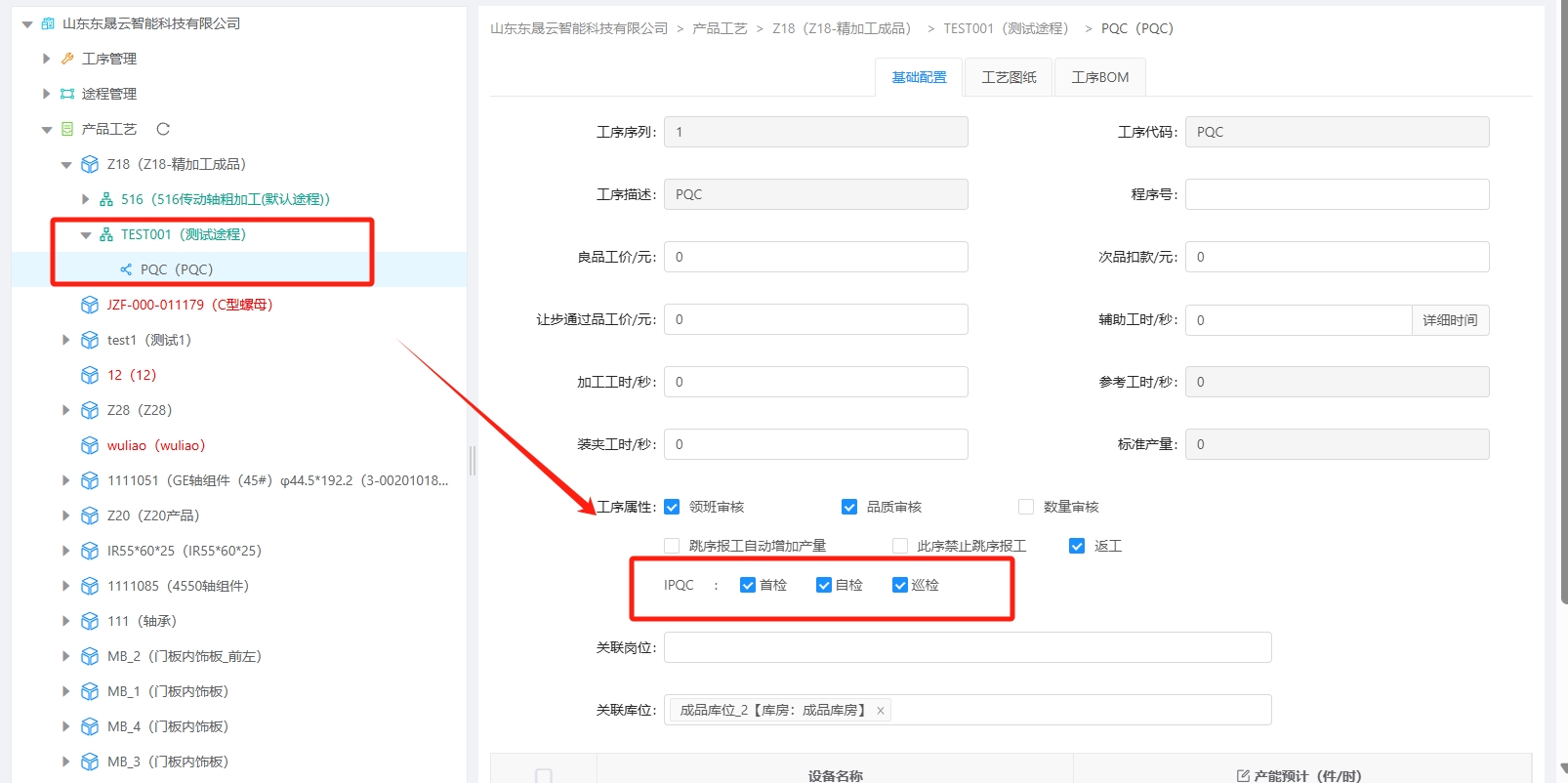Click the 次品扣款/元 input field
Viewport: 1568px width, 783px height.
(x=1337, y=257)
